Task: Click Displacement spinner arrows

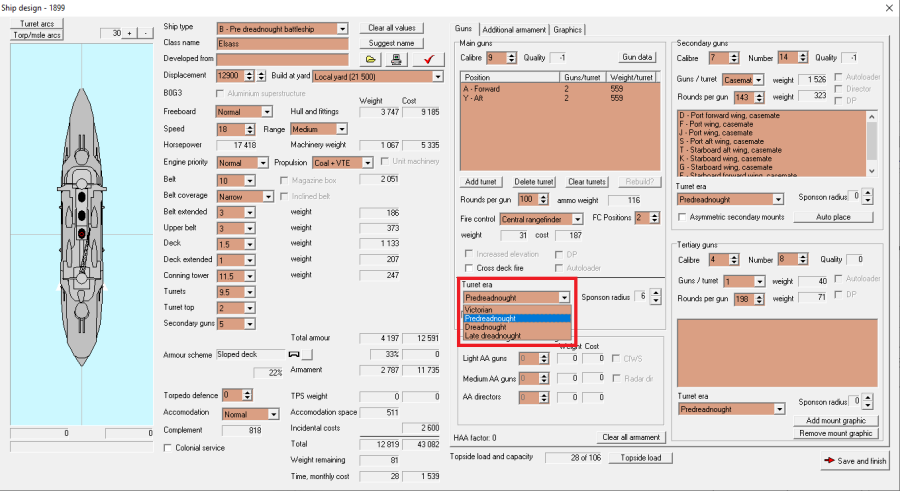Action: 249,76
